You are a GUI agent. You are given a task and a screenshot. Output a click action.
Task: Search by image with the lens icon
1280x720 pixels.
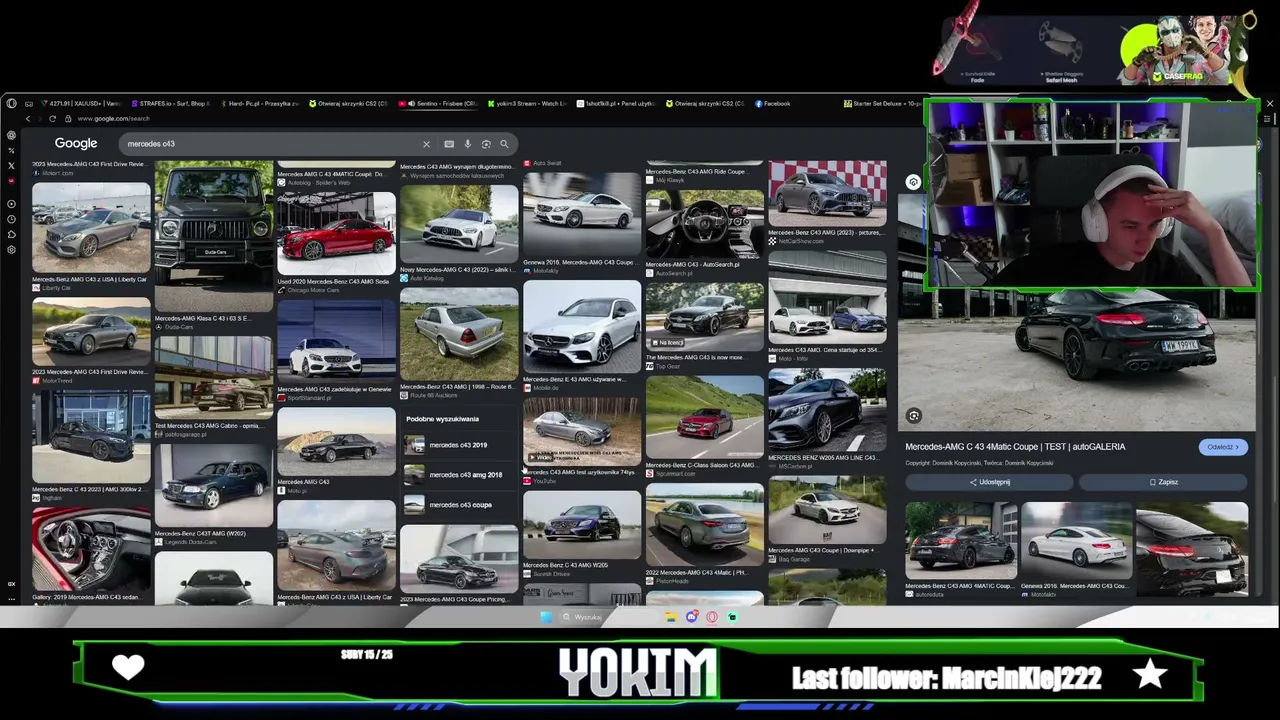[x=486, y=144]
